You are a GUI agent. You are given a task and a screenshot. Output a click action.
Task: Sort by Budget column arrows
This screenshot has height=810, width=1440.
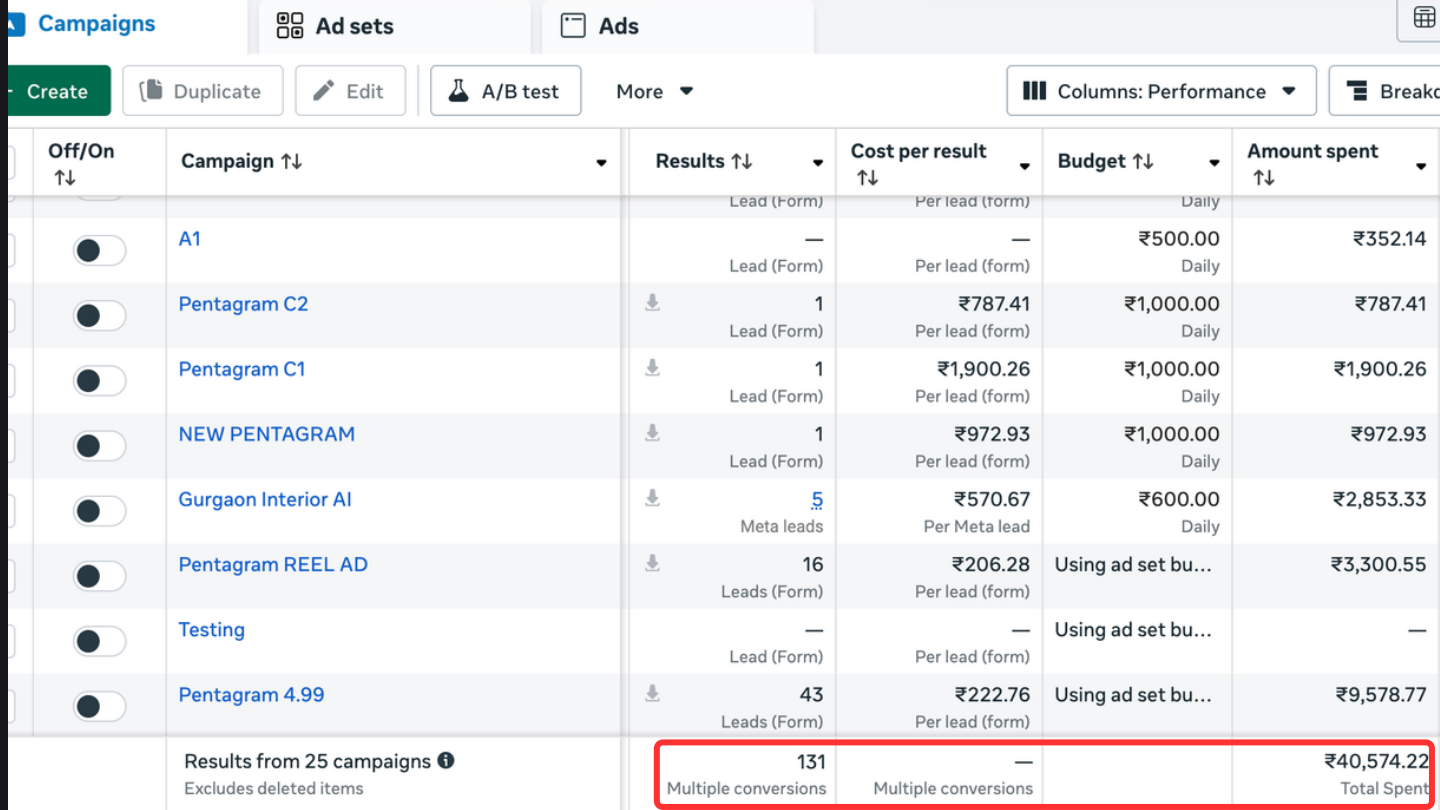coord(1142,161)
